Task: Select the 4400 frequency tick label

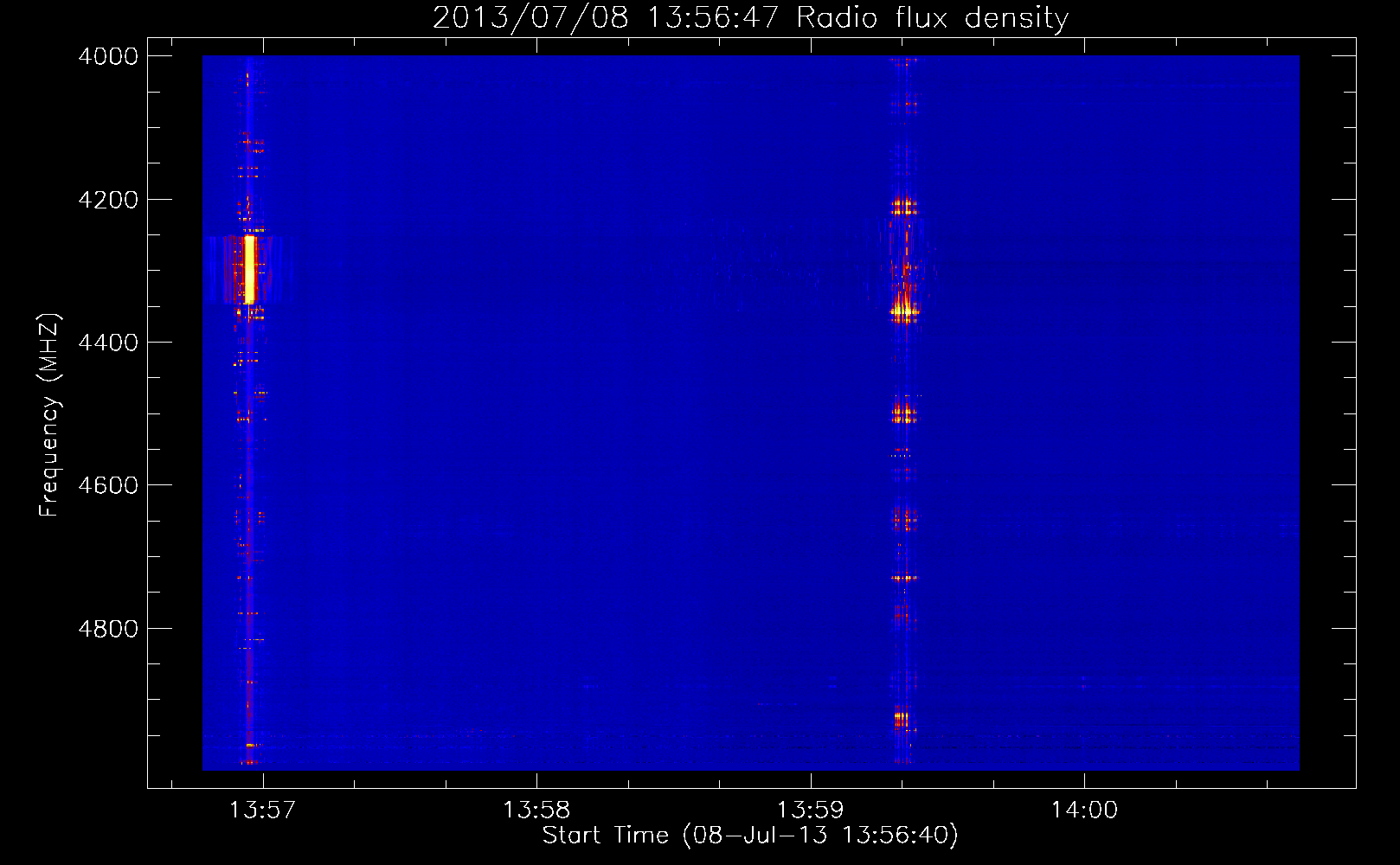Action: coord(108,343)
